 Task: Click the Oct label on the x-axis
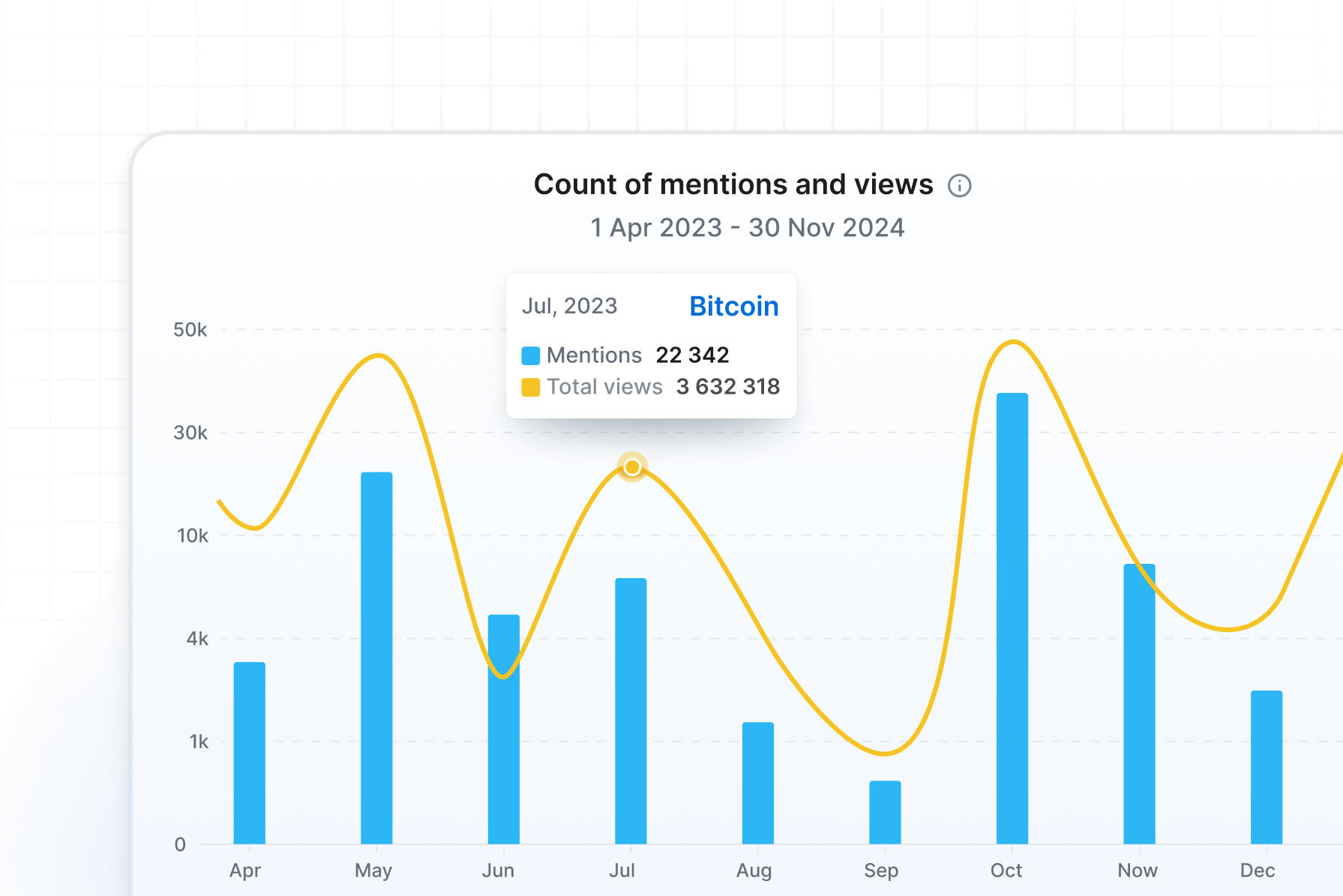[x=1006, y=871]
